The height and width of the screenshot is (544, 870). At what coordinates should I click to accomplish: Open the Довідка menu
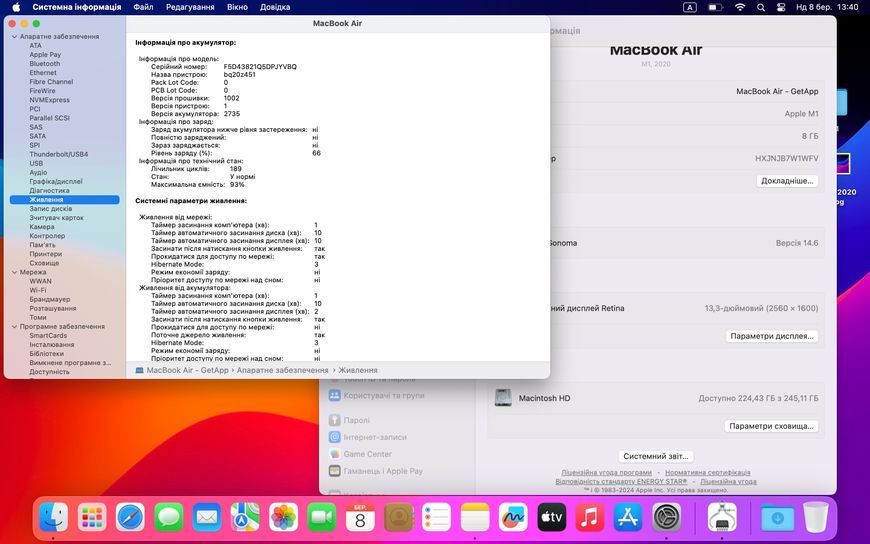pos(275,7)
